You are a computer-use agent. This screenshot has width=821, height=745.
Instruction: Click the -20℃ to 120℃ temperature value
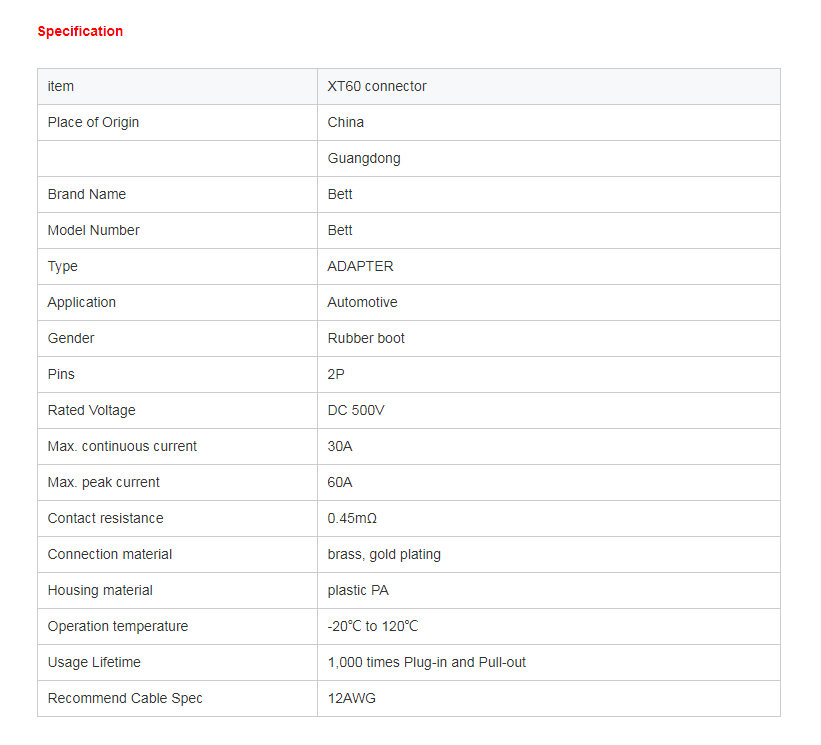coord(373,627)
